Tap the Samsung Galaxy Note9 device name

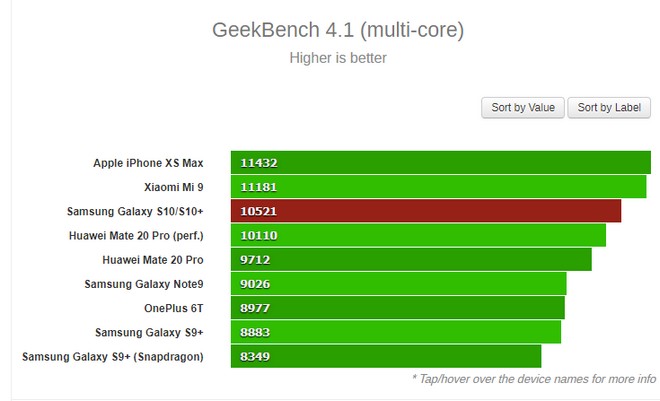tap(143, 284)
